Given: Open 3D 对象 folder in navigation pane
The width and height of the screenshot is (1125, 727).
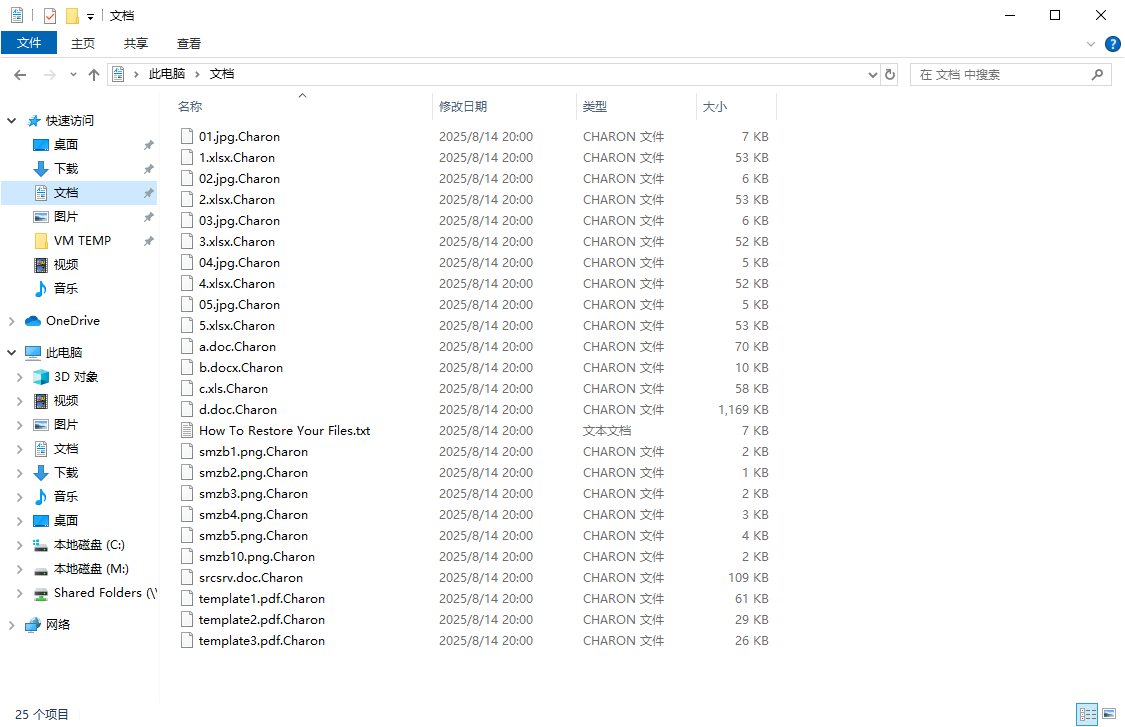Looking at the screenshot, I should pos(76,377).
